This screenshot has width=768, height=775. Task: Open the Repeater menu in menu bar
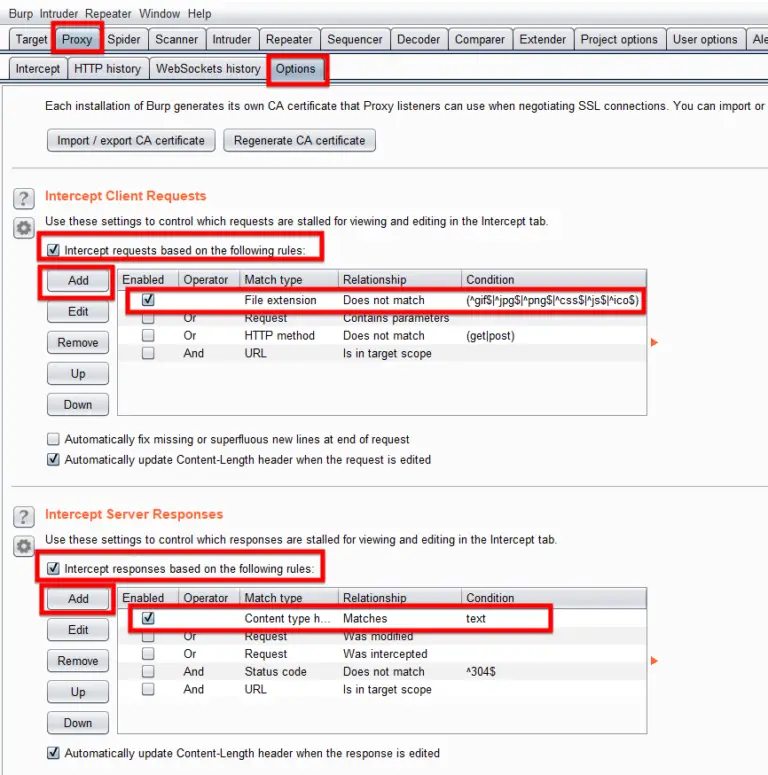[108, 14]
